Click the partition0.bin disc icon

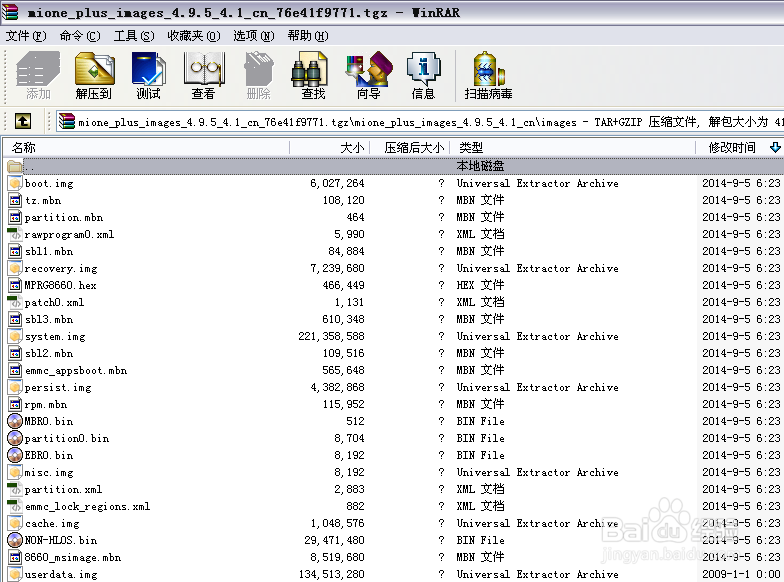pyautogui.click(x=15, y=438)
